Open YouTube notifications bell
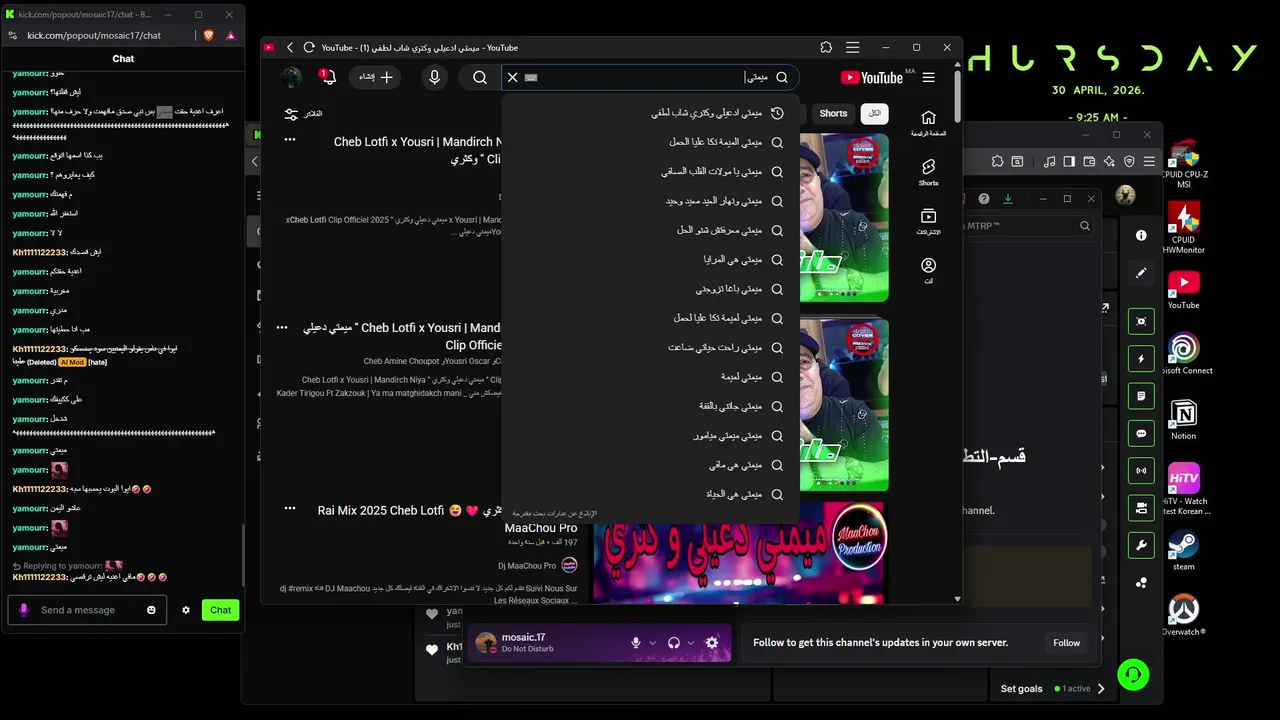The width and height of the screenshot is (1280, 720). click(x=327, y=77)
